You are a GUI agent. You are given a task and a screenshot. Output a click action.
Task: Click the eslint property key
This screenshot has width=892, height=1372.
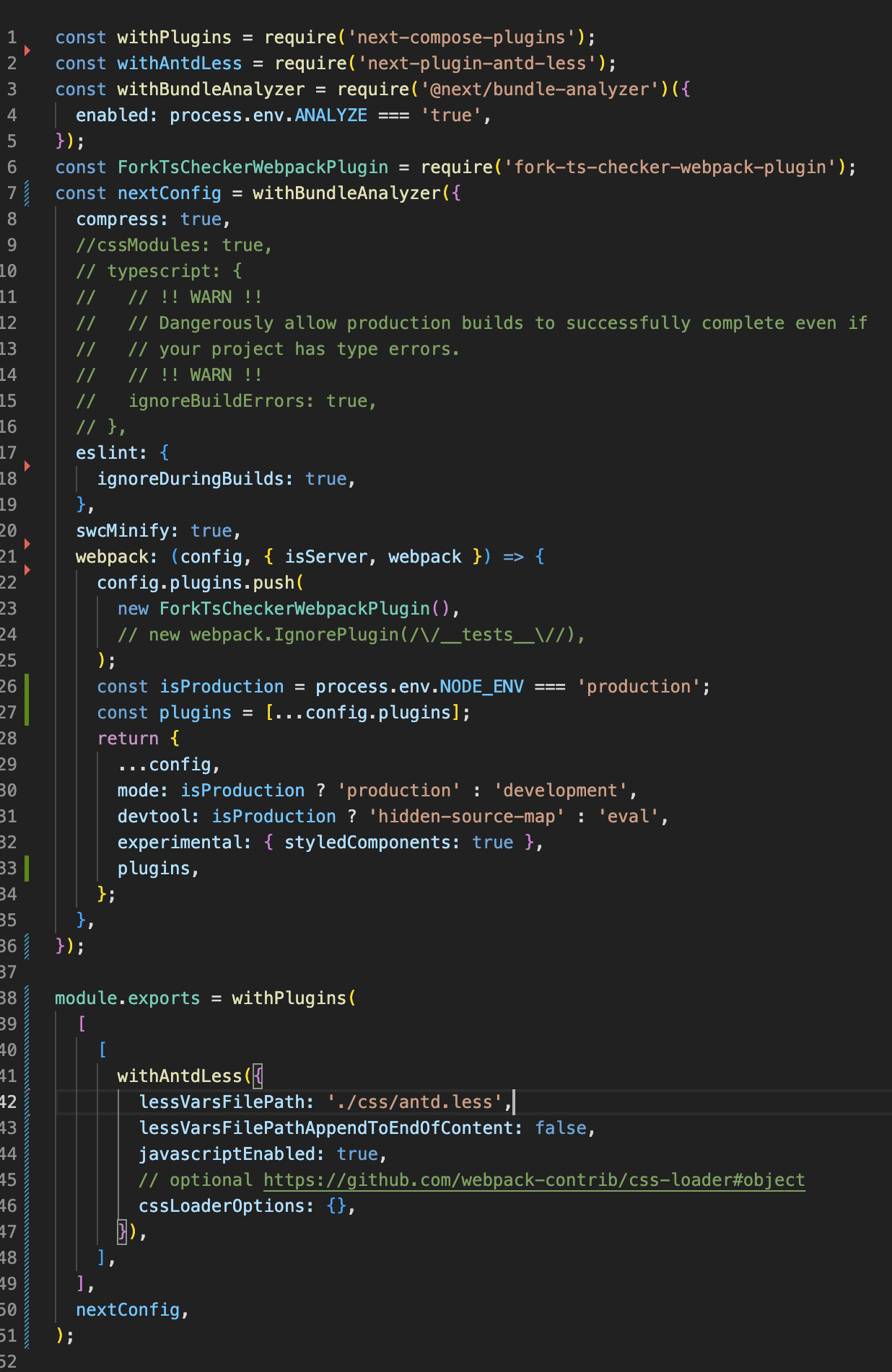tap(107, 453)
